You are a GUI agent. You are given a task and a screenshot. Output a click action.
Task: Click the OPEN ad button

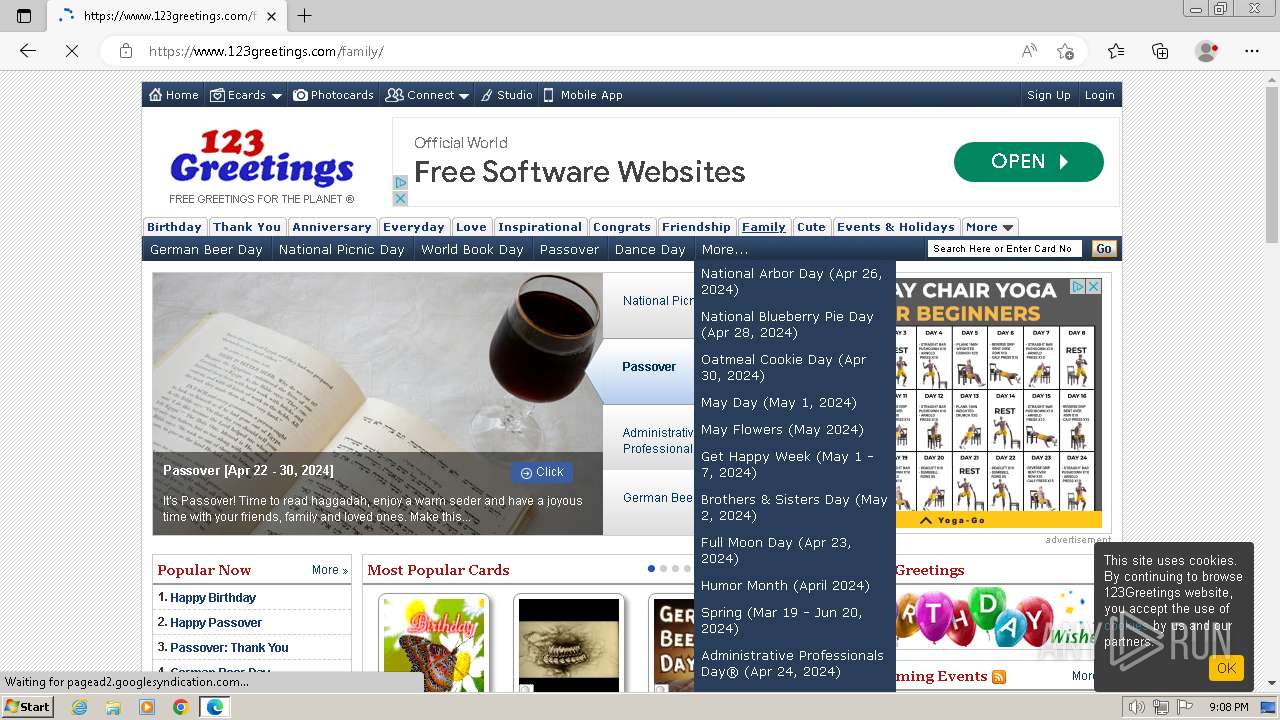1029,162
